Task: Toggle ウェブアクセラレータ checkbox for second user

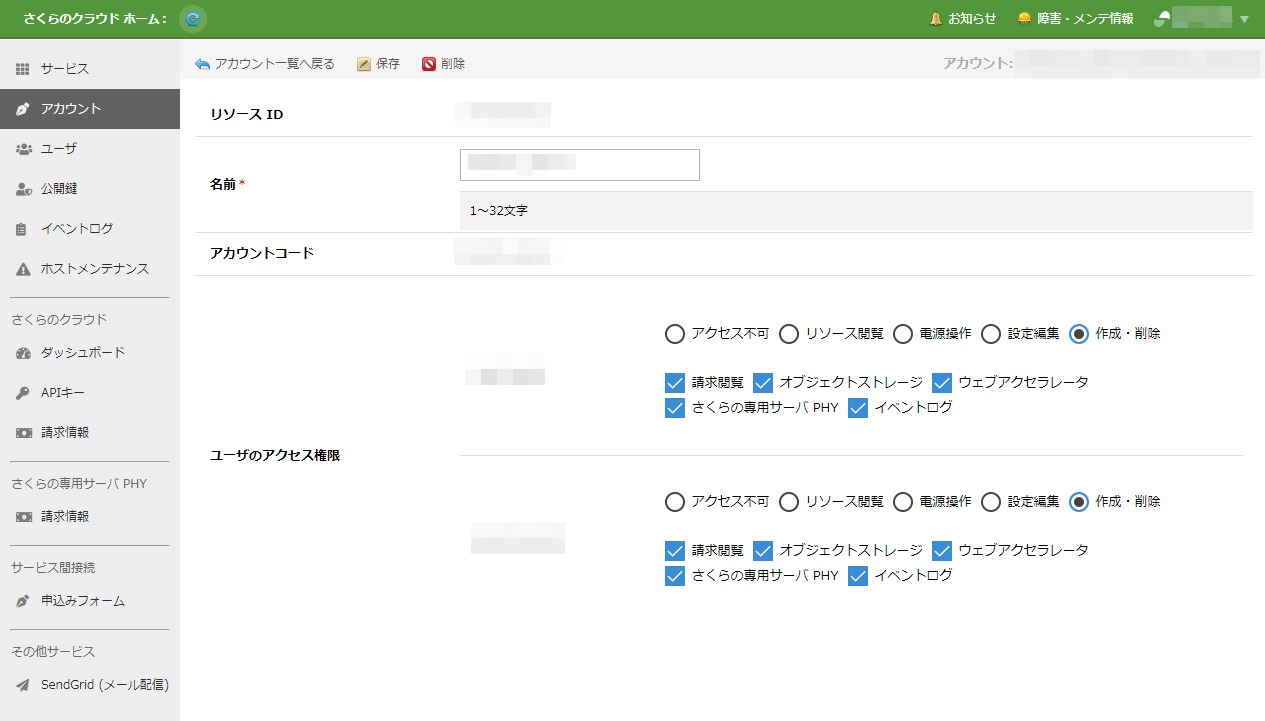Action: [x=941, y=550]
